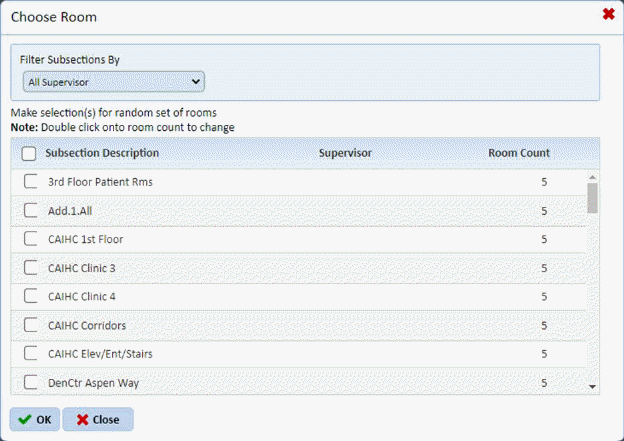Mark the CAIHC Corridors checkbox
624x441 pixels.
click(31, 325)
